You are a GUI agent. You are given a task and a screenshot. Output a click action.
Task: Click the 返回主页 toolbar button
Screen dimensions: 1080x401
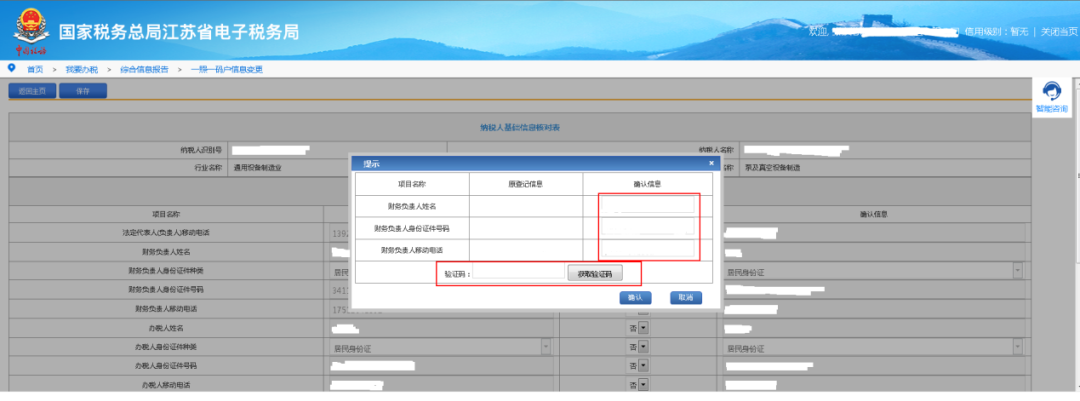(x=32, y=91)
